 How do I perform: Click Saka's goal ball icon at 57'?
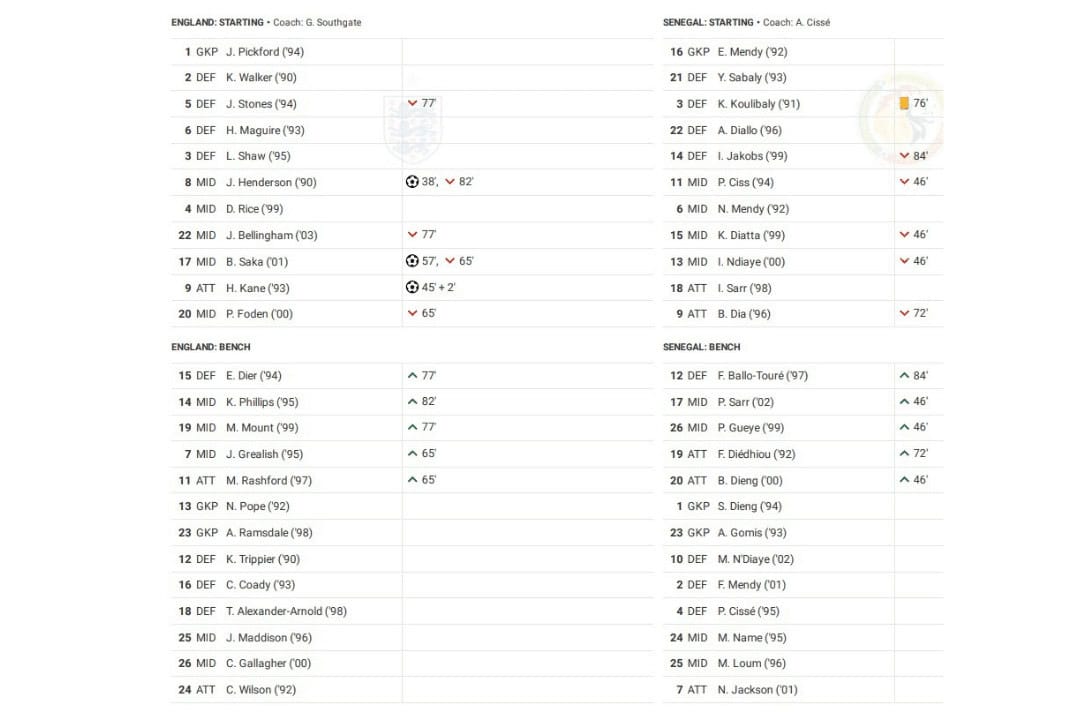(x=412, y=261)
